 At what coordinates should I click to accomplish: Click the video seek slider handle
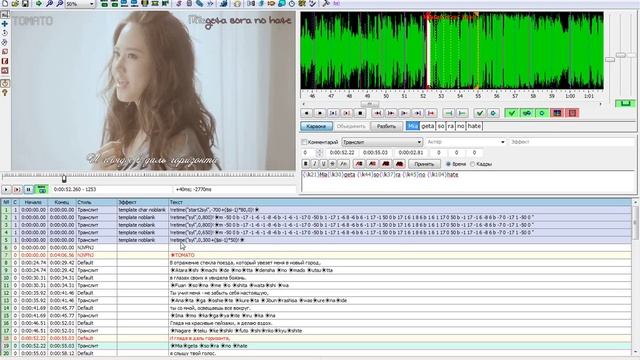point(64,178)
